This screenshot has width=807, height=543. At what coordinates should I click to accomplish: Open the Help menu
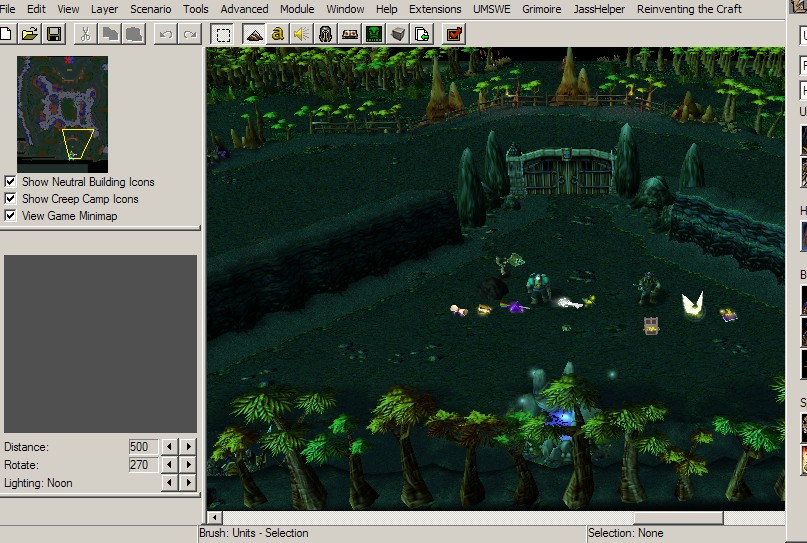pyautogui.click(x=386, y=9)
